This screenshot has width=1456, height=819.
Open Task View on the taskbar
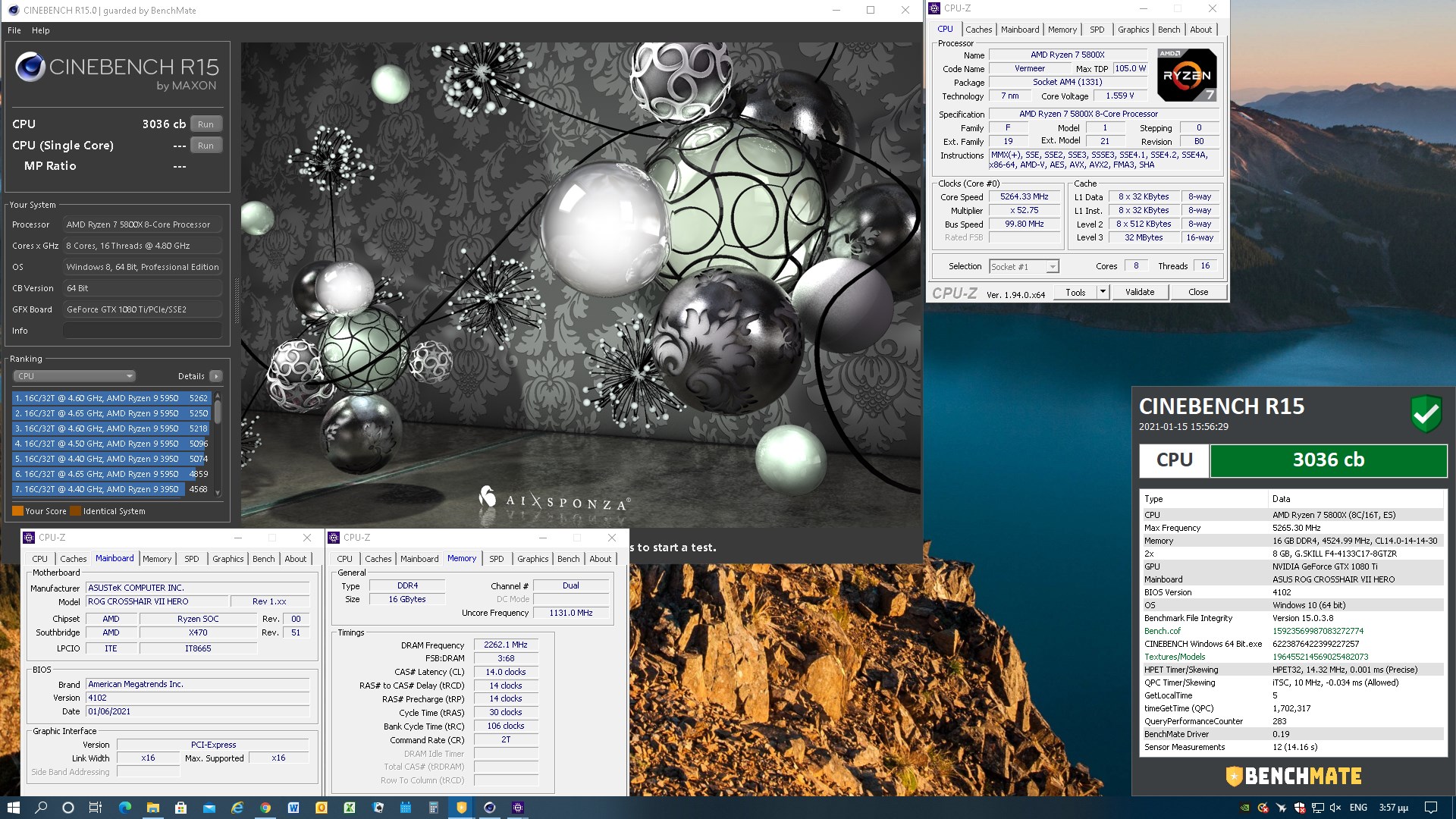point(96,808)
